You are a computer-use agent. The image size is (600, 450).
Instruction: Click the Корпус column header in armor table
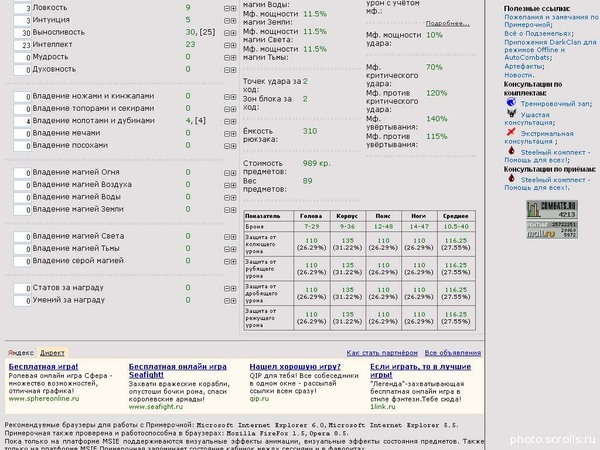(x=347, y=216)
